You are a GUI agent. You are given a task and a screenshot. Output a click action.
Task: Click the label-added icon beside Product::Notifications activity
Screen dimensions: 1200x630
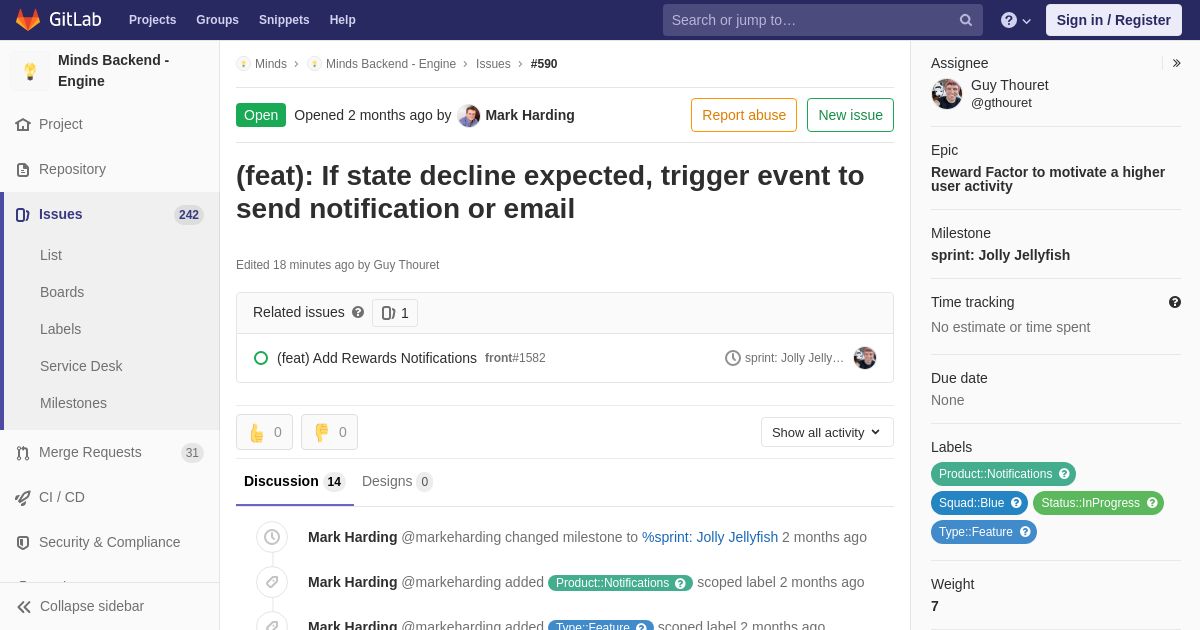click(272, 582)
